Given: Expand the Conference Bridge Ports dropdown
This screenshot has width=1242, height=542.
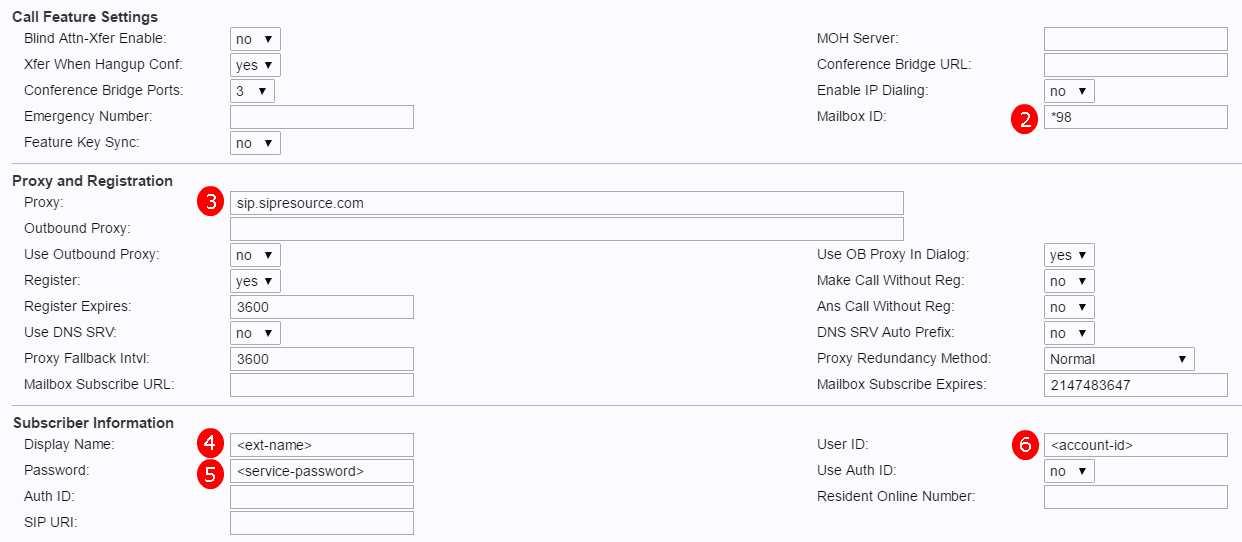Looking at the screenshot, I should (x=252, y=91).
